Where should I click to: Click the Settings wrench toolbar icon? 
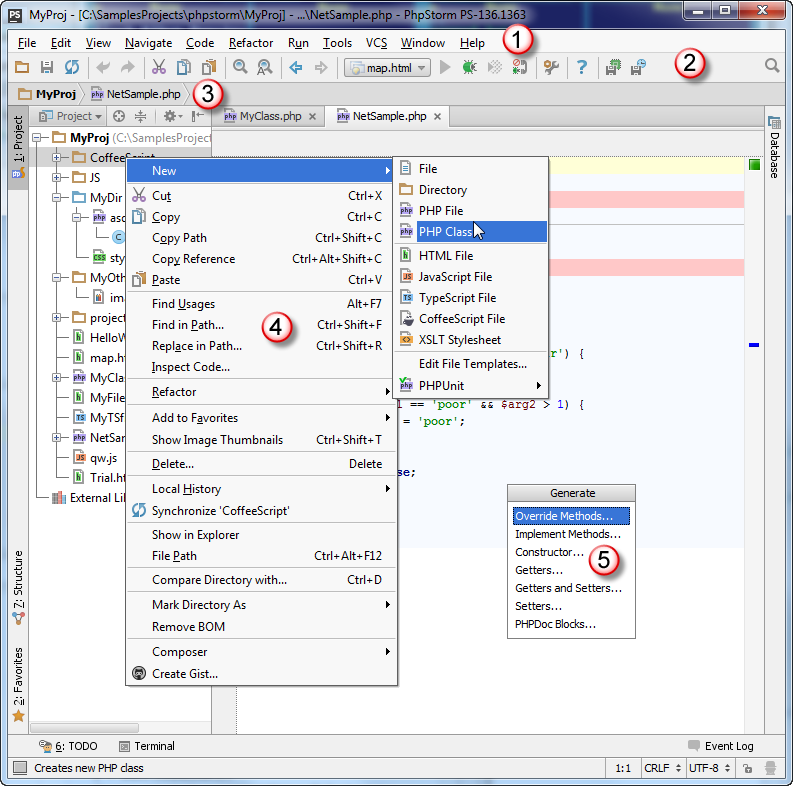551,67
